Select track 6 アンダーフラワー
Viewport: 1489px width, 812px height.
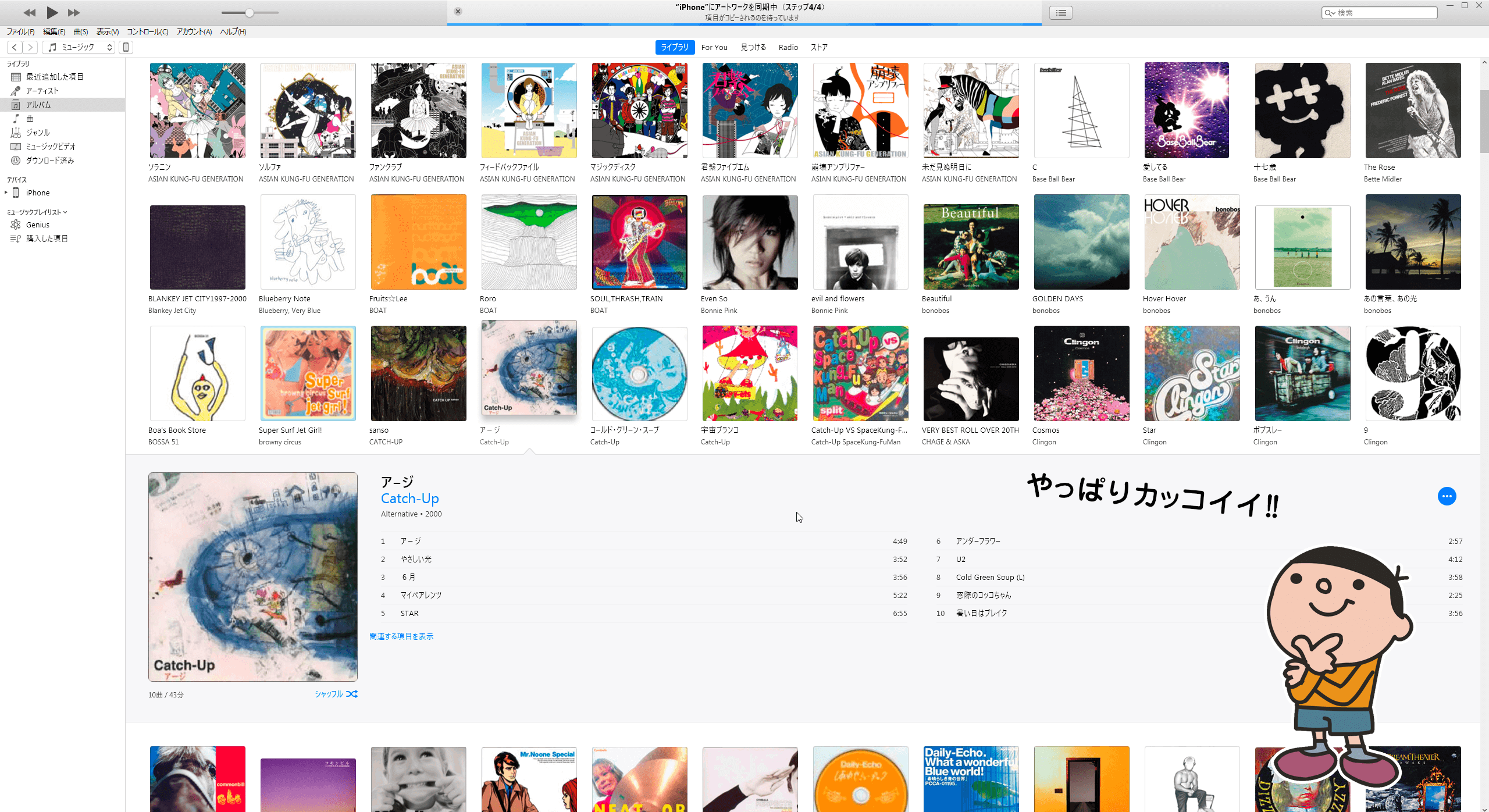(x=1199, y=541)
